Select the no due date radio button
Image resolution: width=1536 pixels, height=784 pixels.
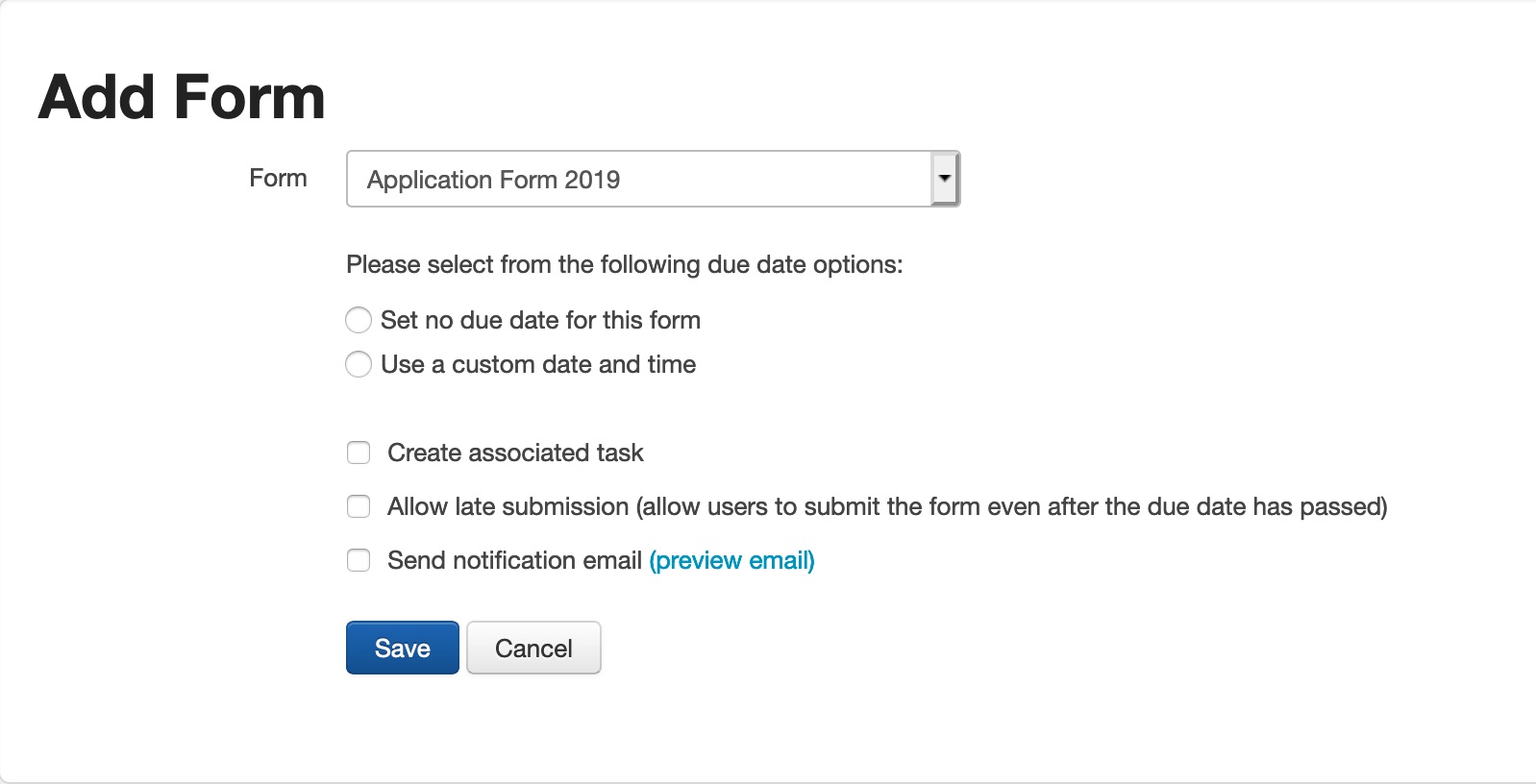pos(359,320)
